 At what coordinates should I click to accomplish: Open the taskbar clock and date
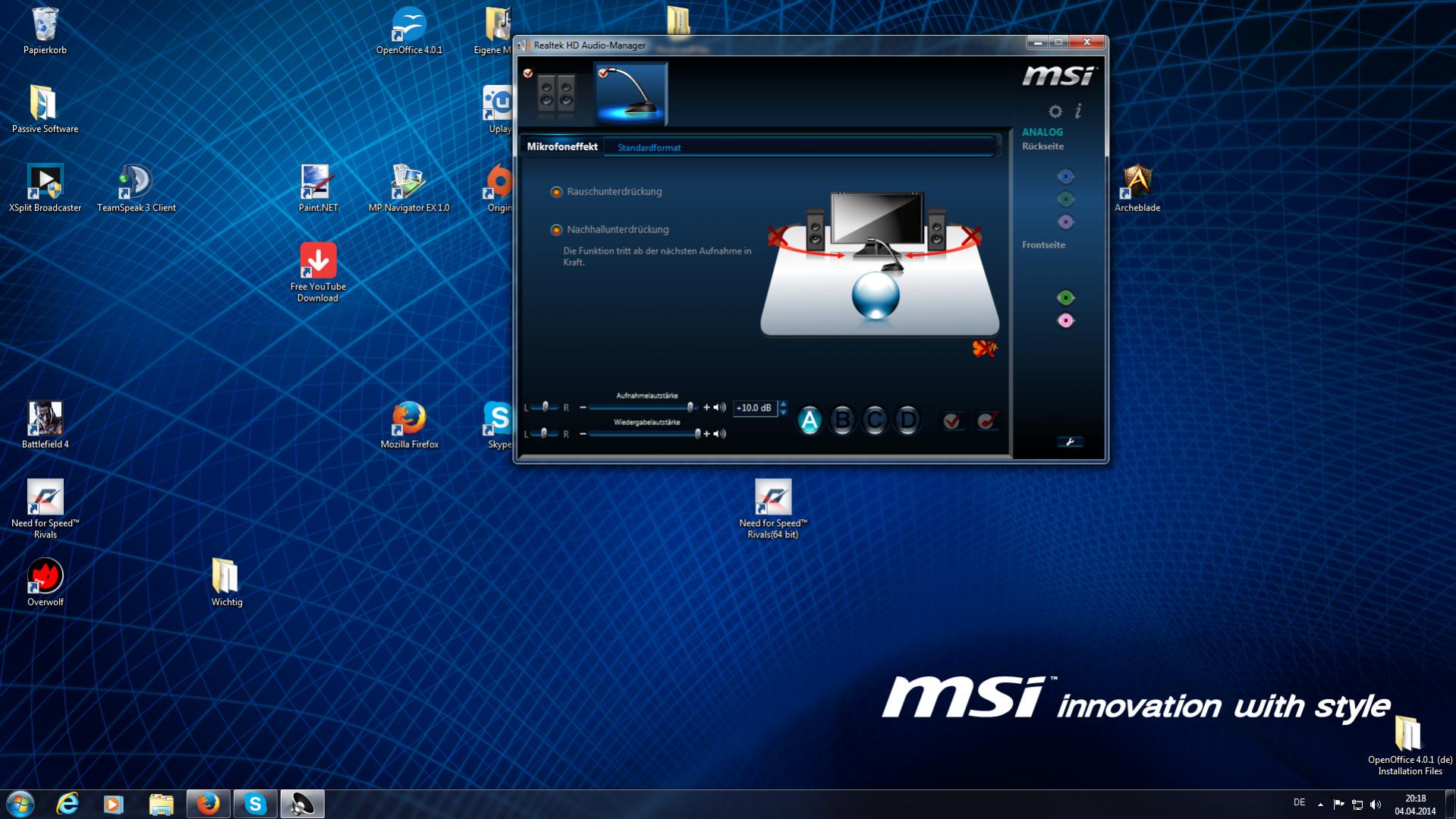1415,805
